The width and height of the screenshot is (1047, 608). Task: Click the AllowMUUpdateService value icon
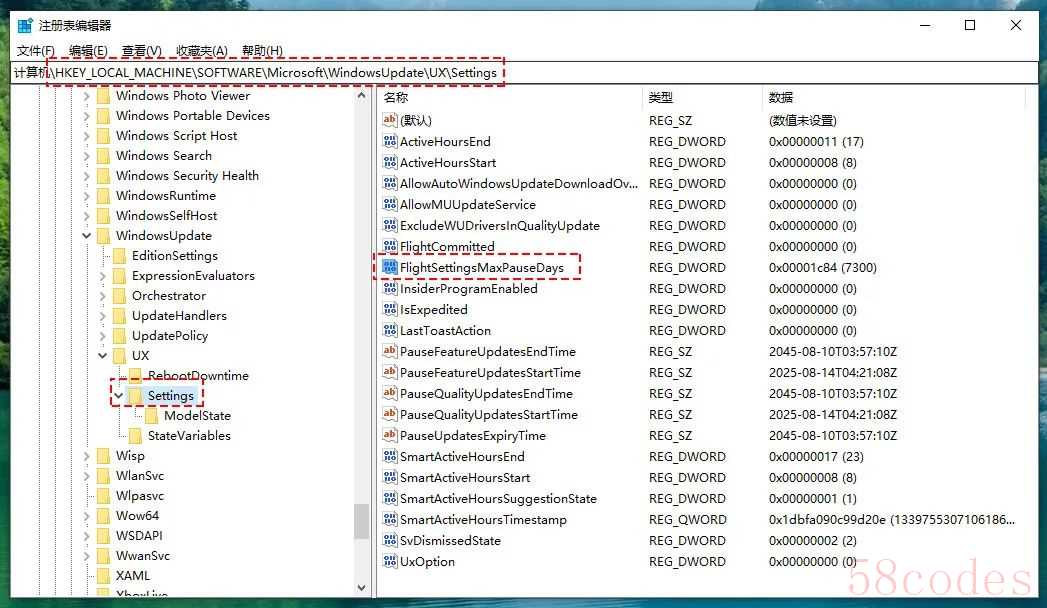pos(390,204)
